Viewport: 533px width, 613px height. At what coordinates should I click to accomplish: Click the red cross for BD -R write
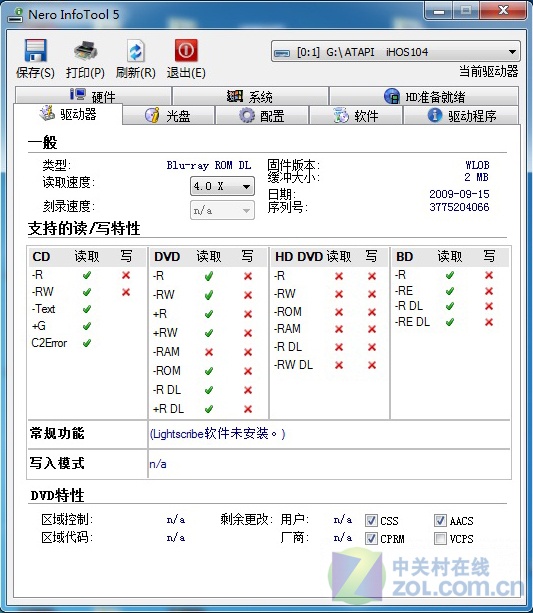pos(489,275)
